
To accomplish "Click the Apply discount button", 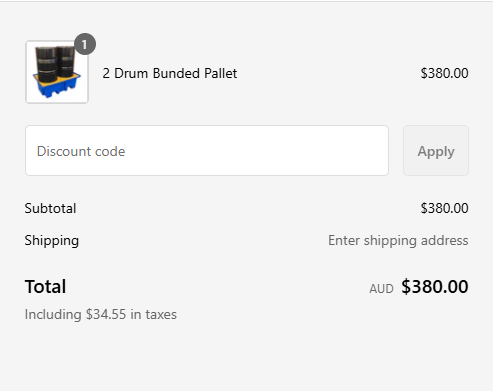I will [436, 151].
